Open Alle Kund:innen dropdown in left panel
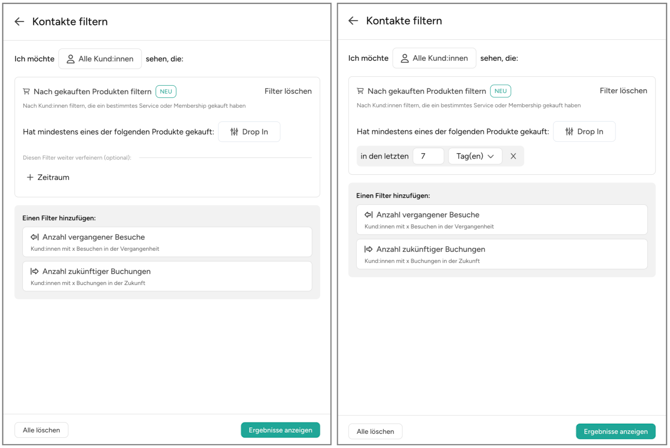The width and height of the screenshot is (670, 448). point(100,59)
